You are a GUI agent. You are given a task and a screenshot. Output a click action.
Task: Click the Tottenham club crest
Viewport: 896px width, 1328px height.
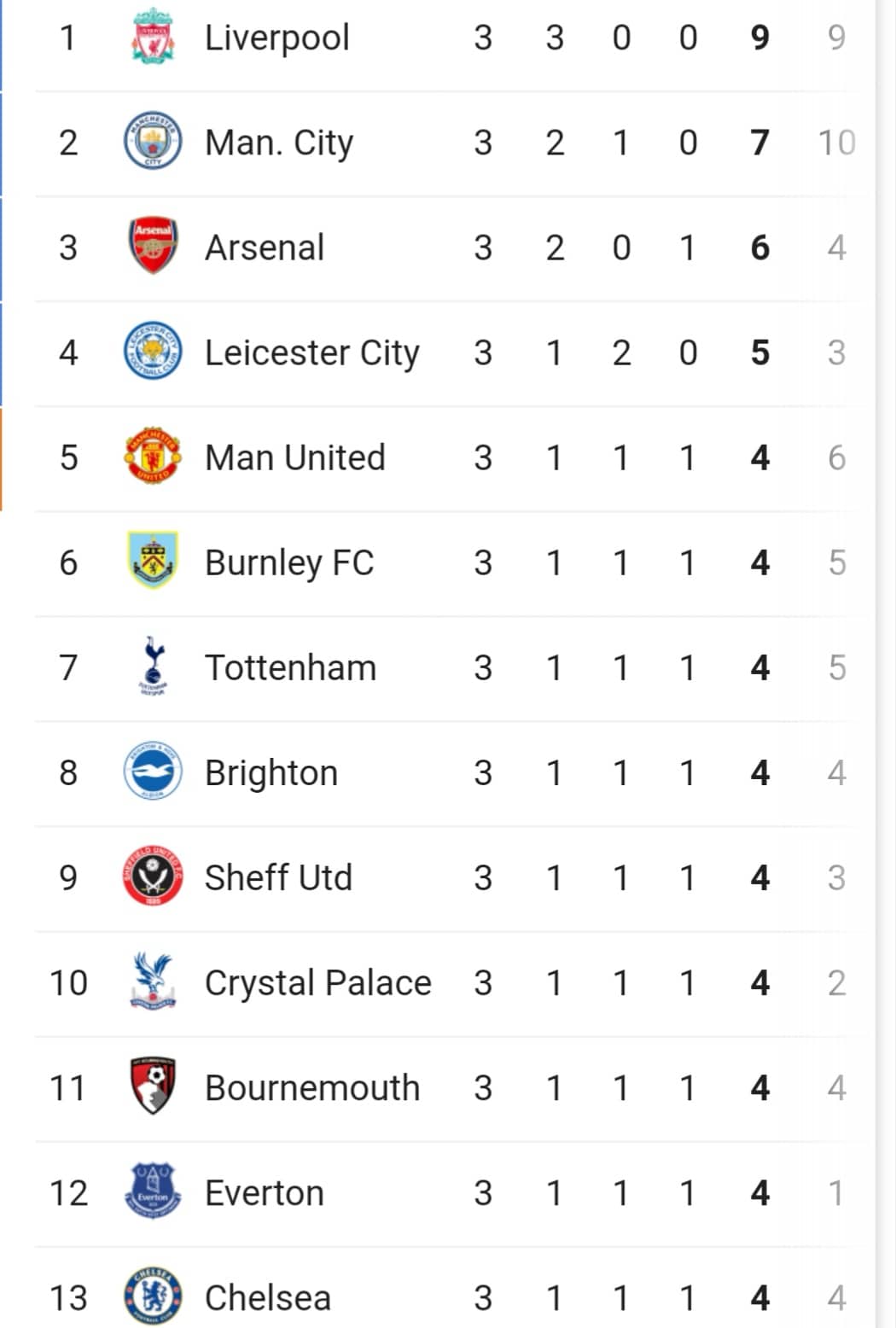[x=154, y=665]
